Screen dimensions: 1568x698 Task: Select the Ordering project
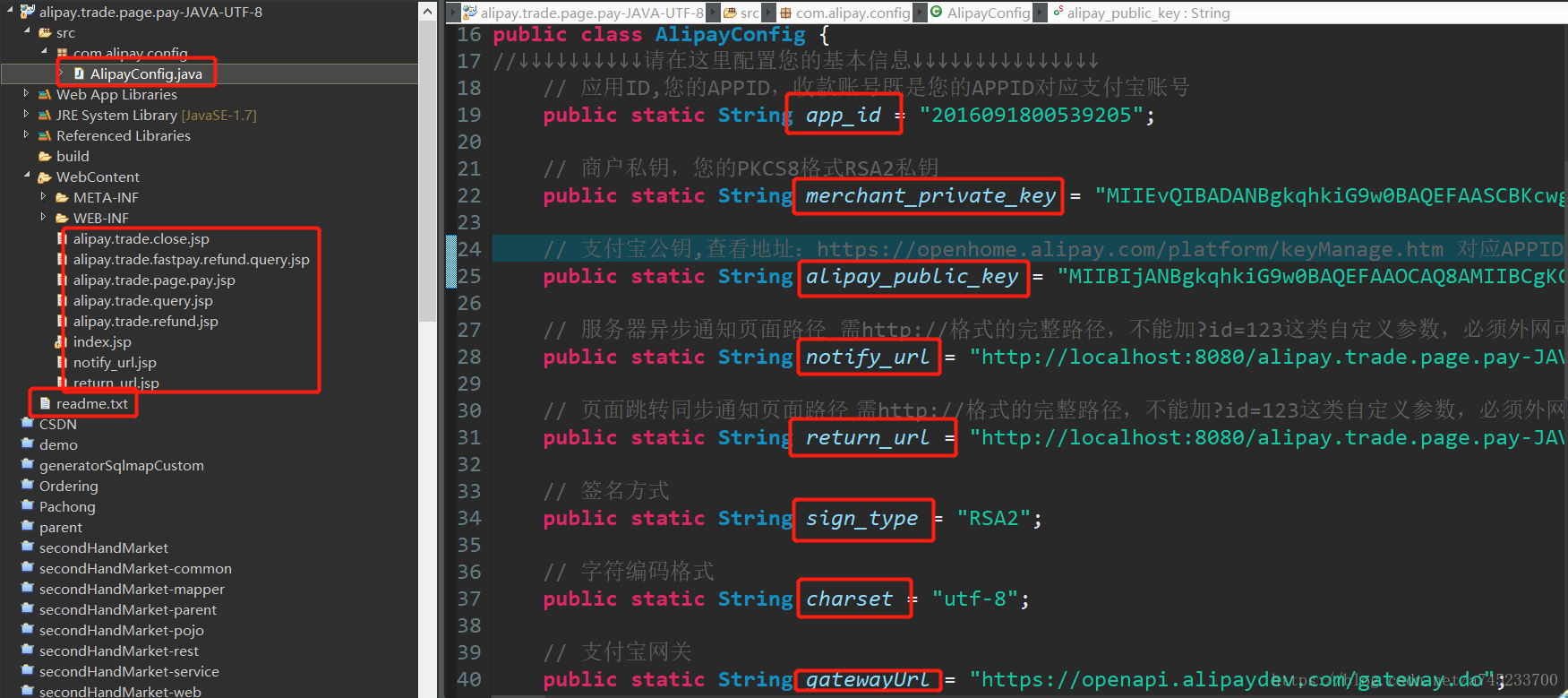(x=69, y=486)
